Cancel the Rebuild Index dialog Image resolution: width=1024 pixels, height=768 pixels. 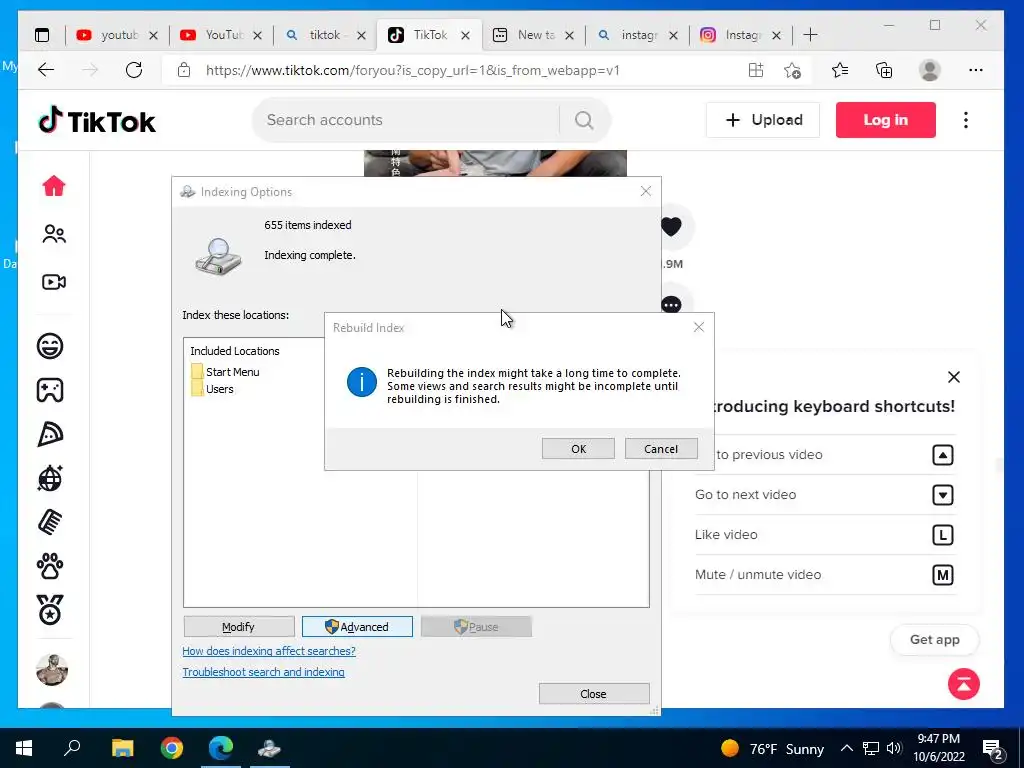[x=661, y=449]
